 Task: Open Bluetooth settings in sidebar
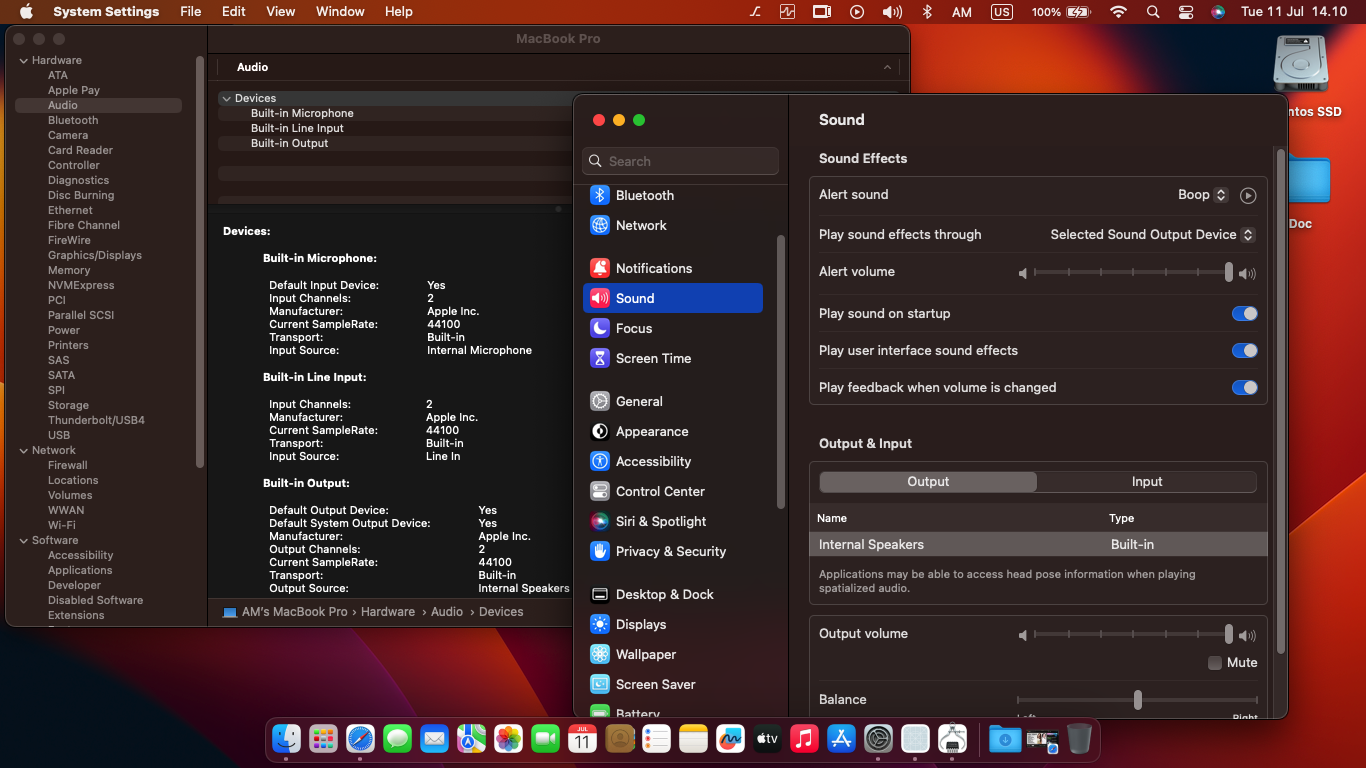(x=644, y=195)
